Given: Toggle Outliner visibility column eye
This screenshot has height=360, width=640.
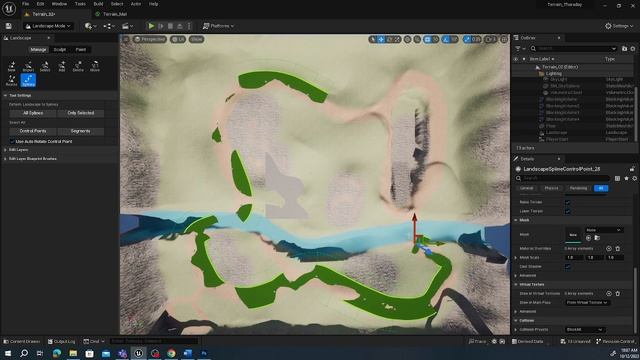Looking at the screenshot, I should (516, 59).
